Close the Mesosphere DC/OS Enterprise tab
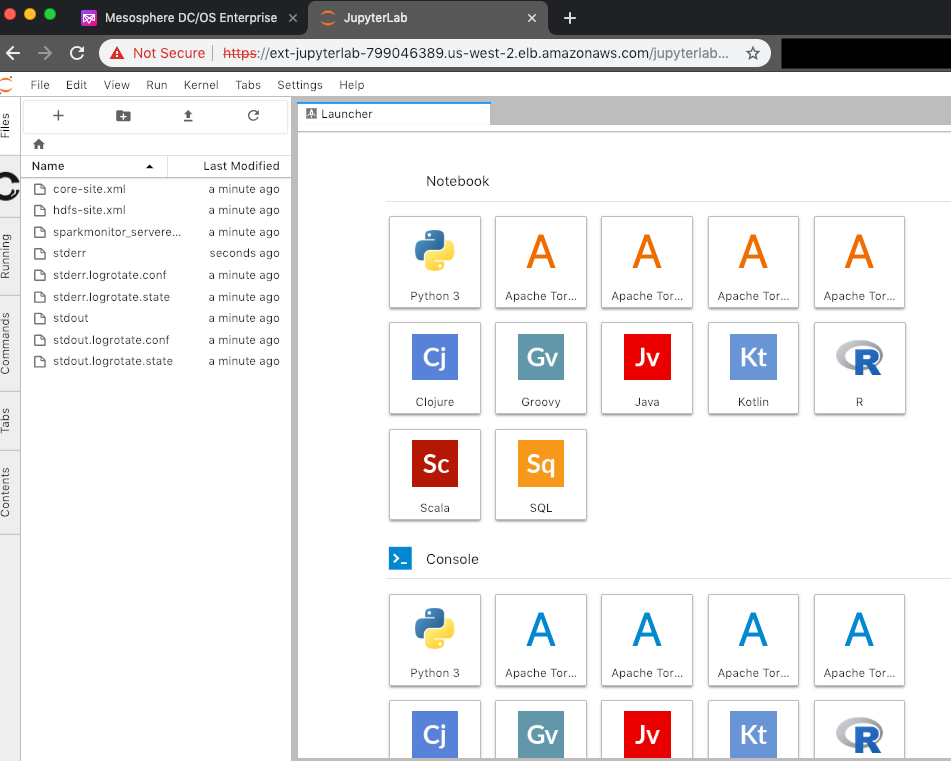Viewport: 951px width, 761px height. point(293,18)
